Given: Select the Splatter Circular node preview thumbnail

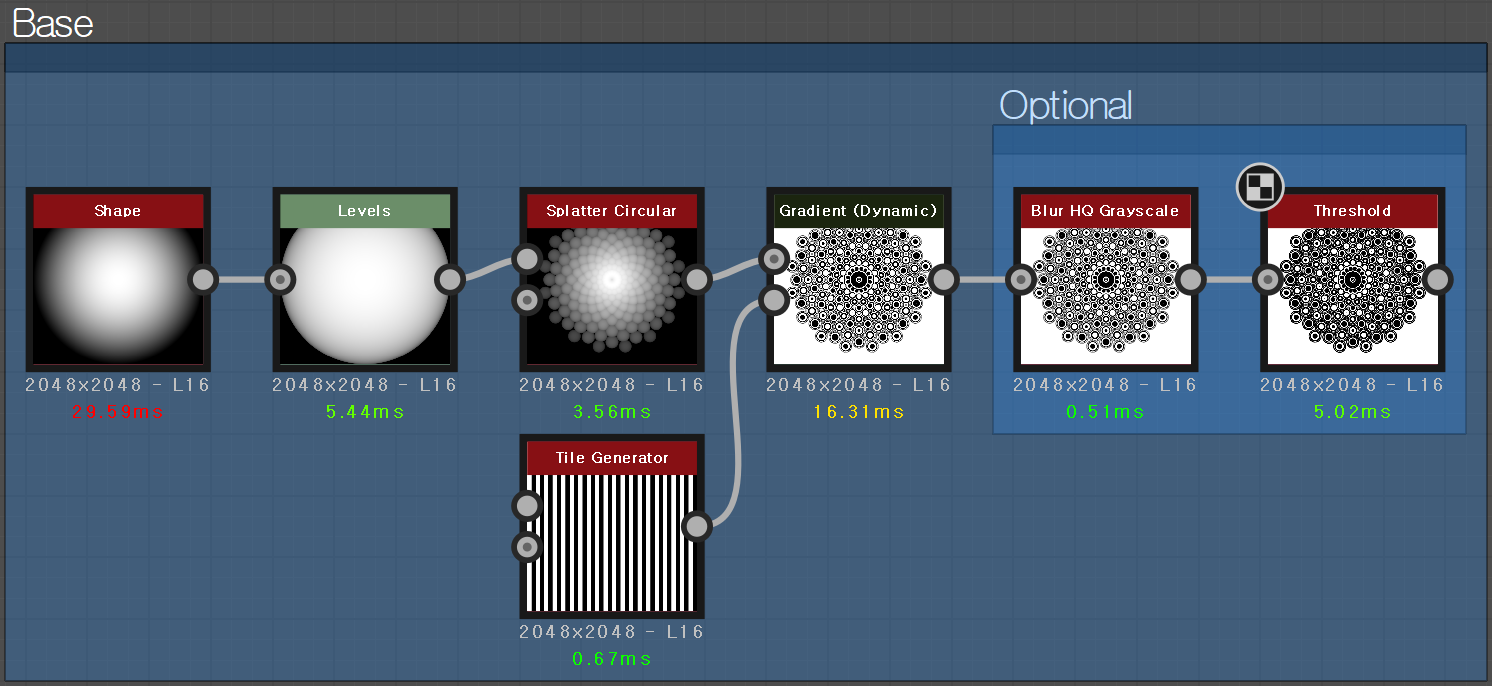Looking at the screenshot, I should [612, 296].
